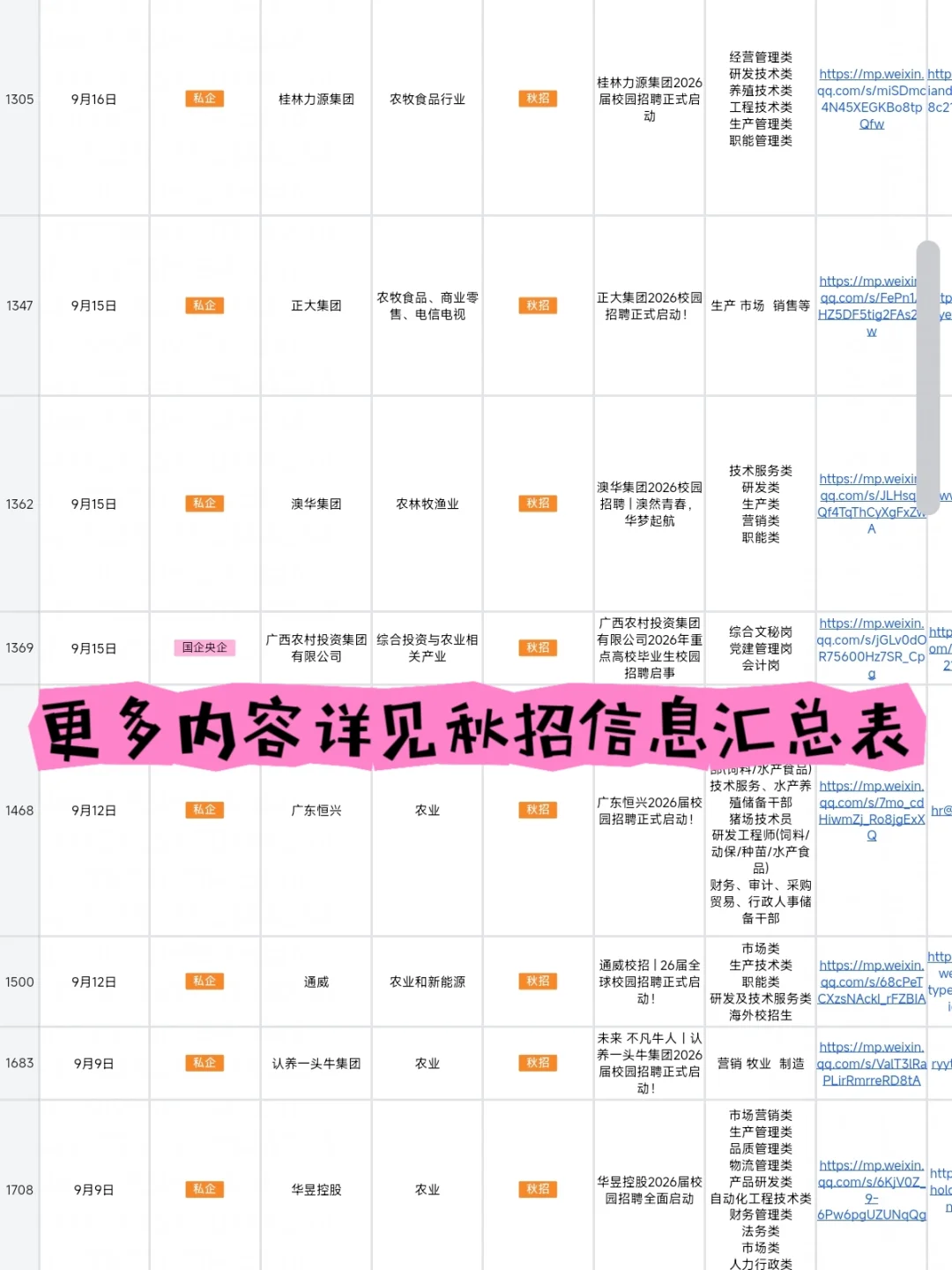The image size is (952, 1270).
Task: Click the 秋招 tag in 澳华集团 row
Action: [538, 504]
